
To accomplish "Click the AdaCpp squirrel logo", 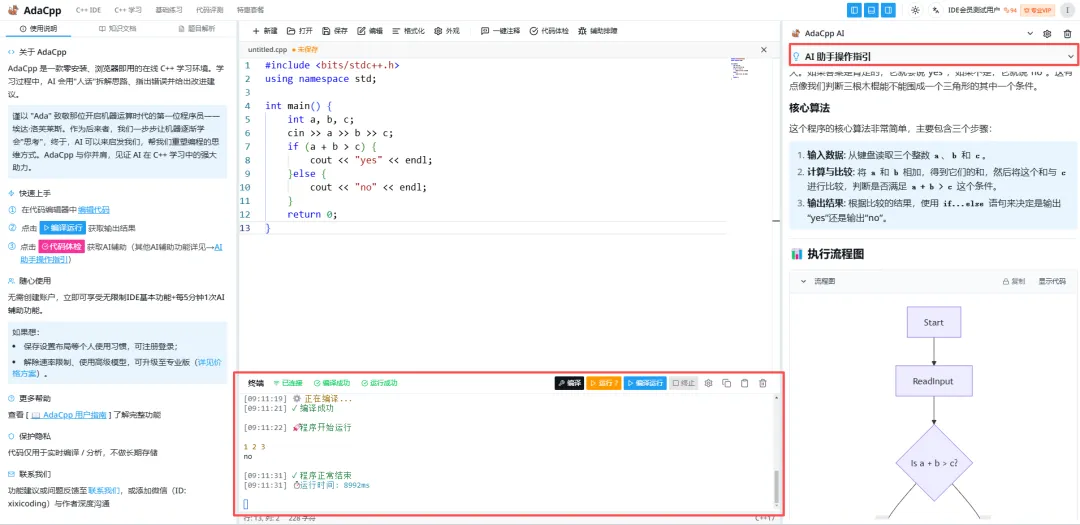I will pyautogui.click(x=13, y=10).
